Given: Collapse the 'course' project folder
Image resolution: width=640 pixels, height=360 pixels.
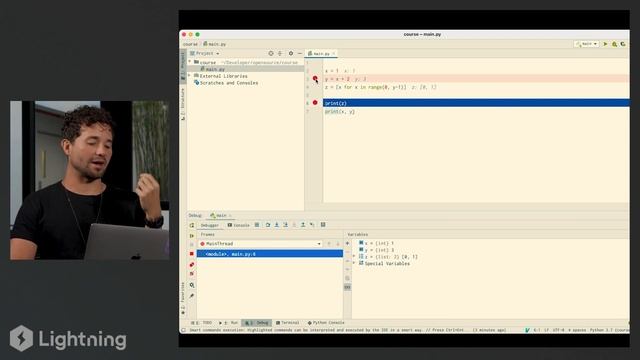Looking at the screenshot, I should pyautogui.click(x=190, y=62).
